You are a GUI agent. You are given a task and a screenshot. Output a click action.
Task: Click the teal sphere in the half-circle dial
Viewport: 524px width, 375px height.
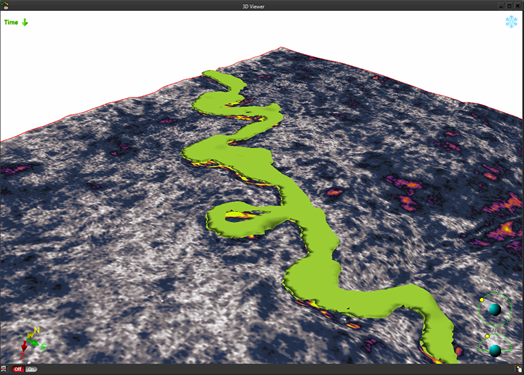(495, 350)
